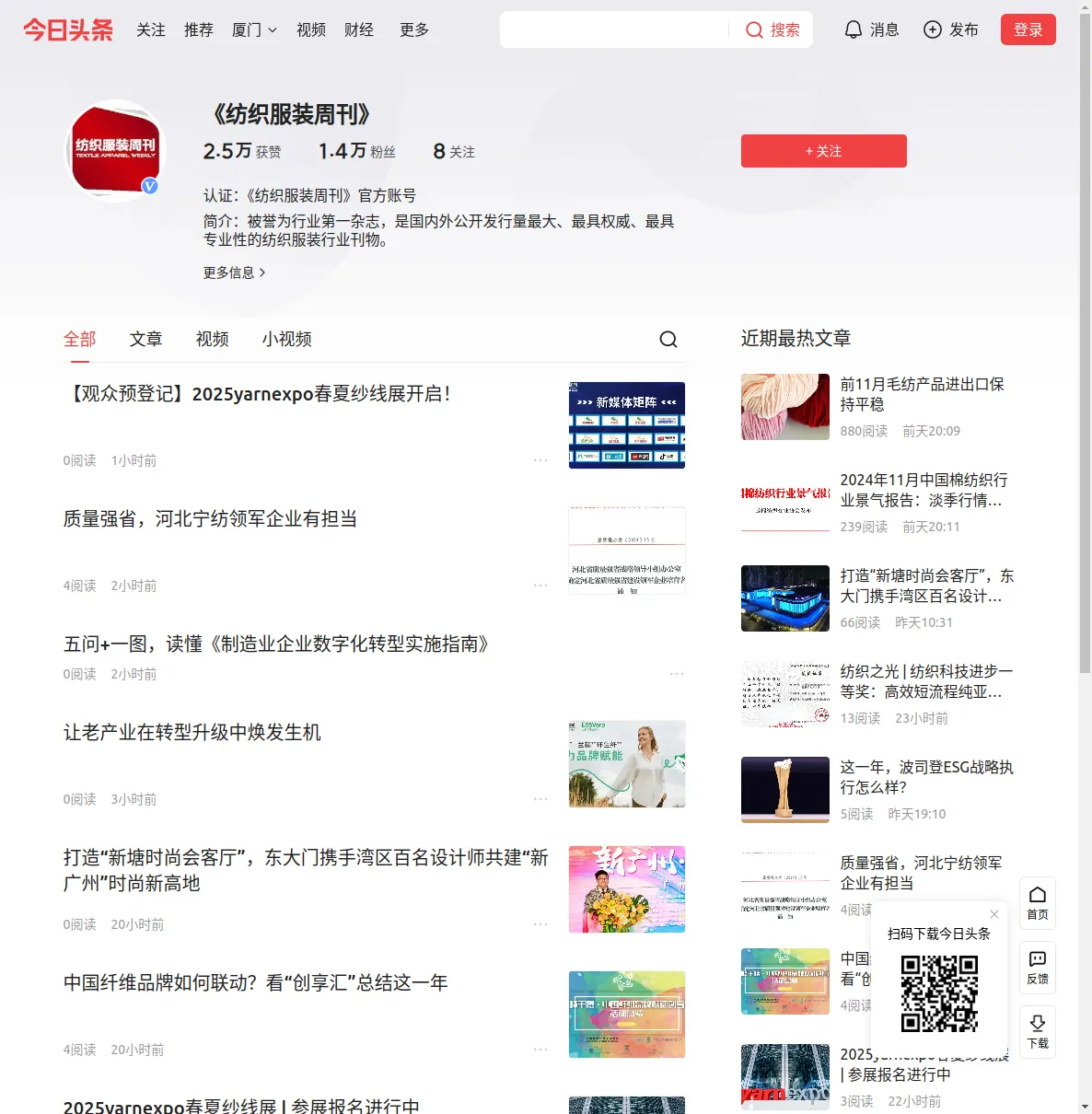1092x1114 pixels.
Task: Open the 关注 navigation item
Action: tap(151, 29)
